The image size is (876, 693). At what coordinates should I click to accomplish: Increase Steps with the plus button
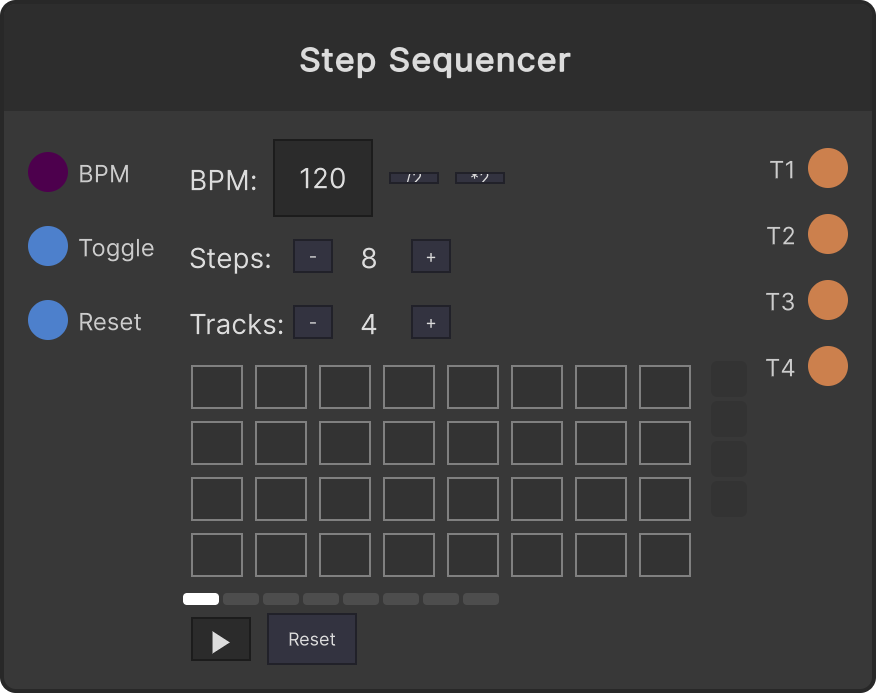(x=431, y=256)
